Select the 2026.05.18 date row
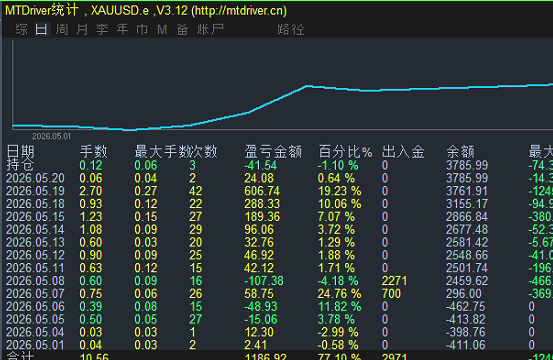 pyautogui.click(x=35, y=204)
